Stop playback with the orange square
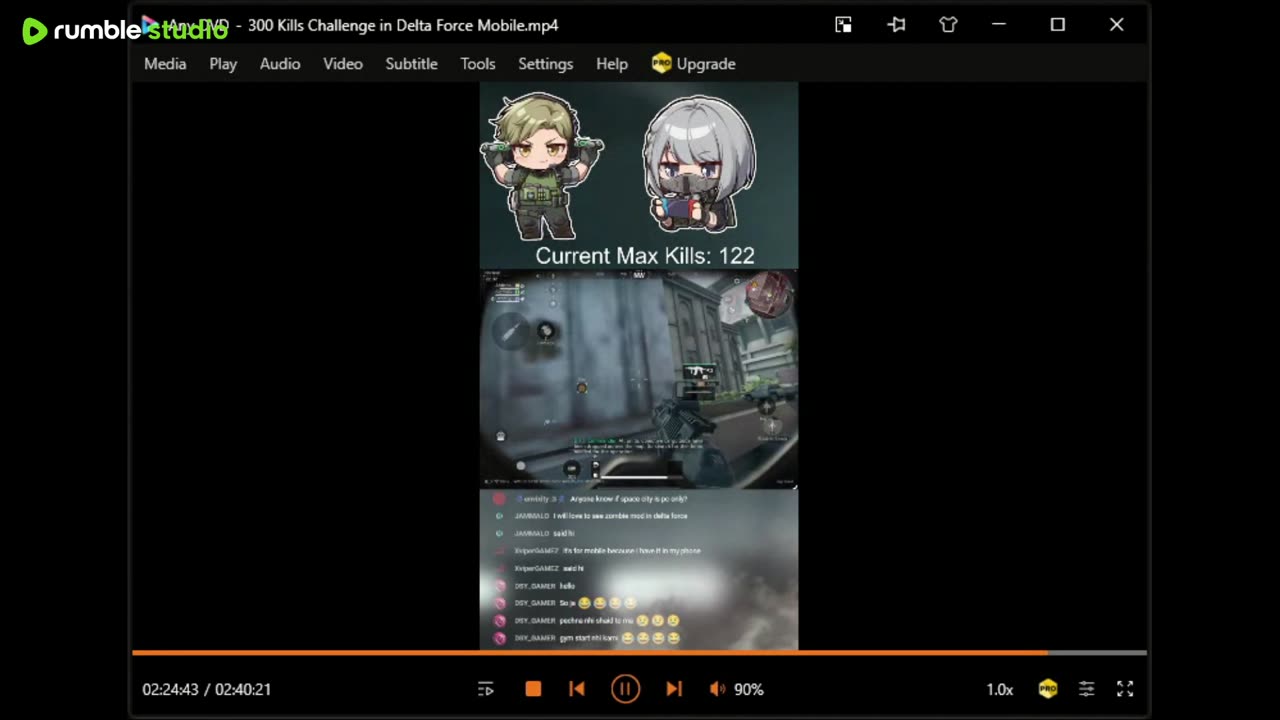 click(x=533, y=689)
